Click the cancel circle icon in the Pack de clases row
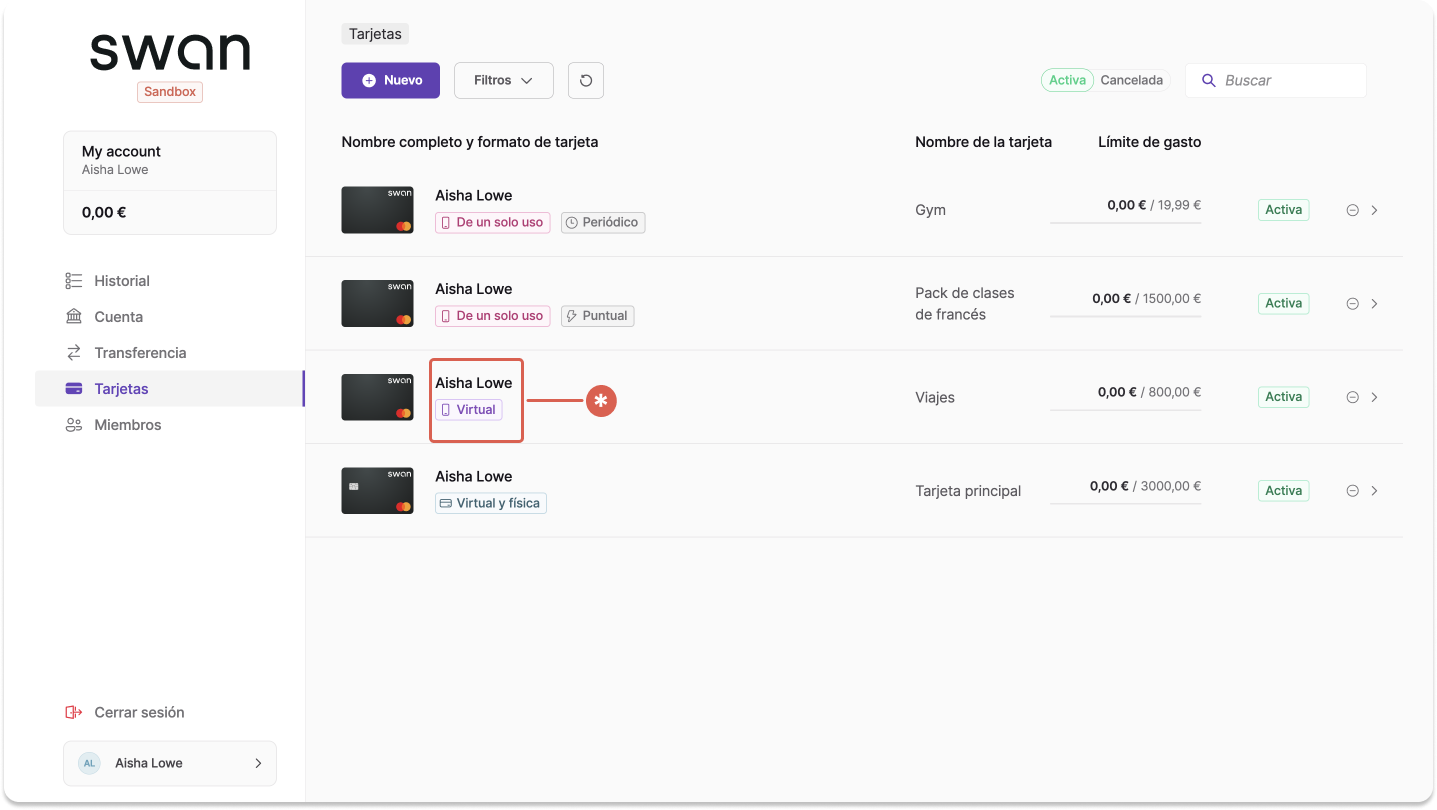The height and width of the screenshot is (810, 1437). pyautogui.click(x=1352, y=304)
